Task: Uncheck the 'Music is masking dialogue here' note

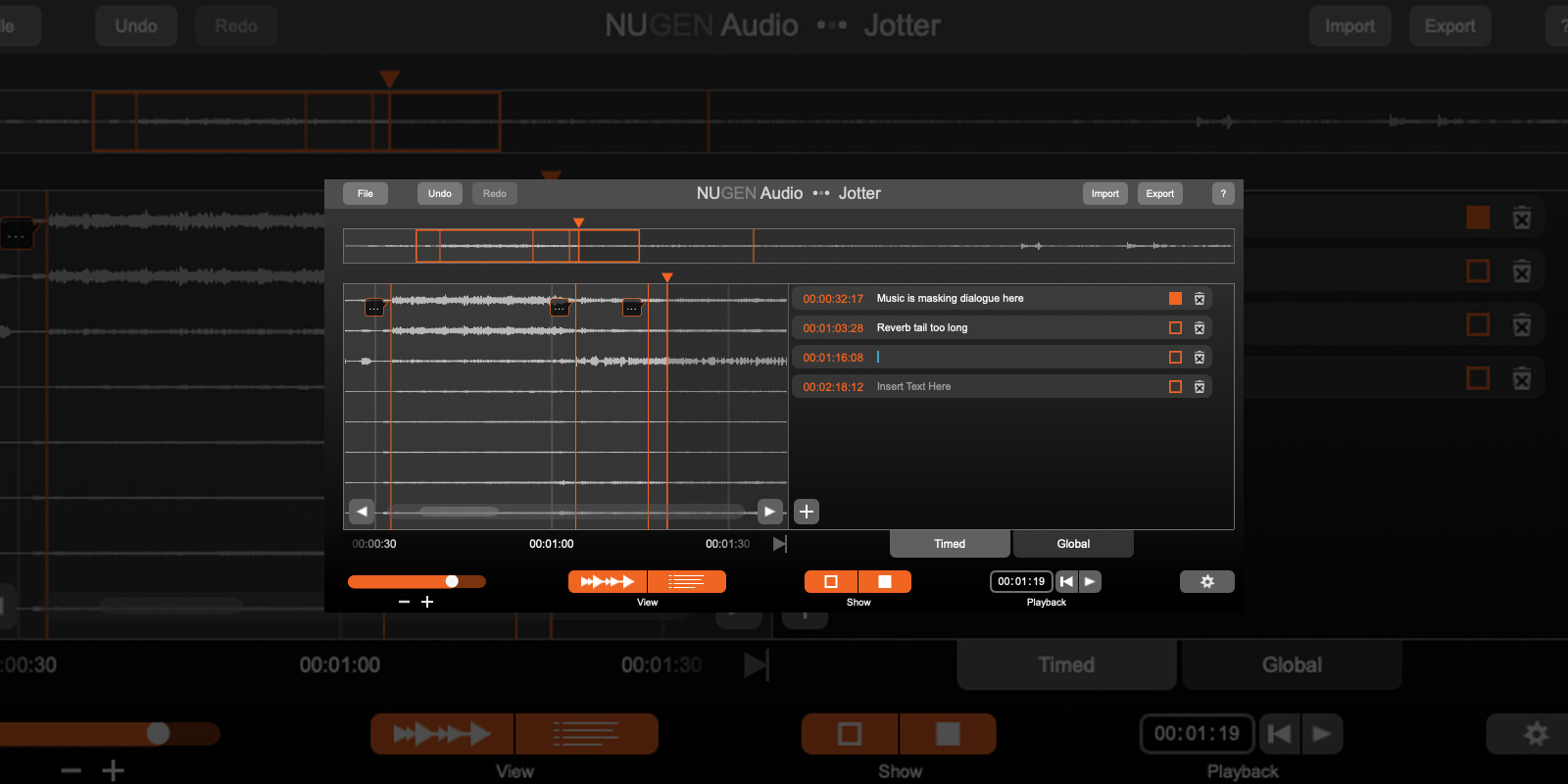Action: click(x=1175, y=299)
